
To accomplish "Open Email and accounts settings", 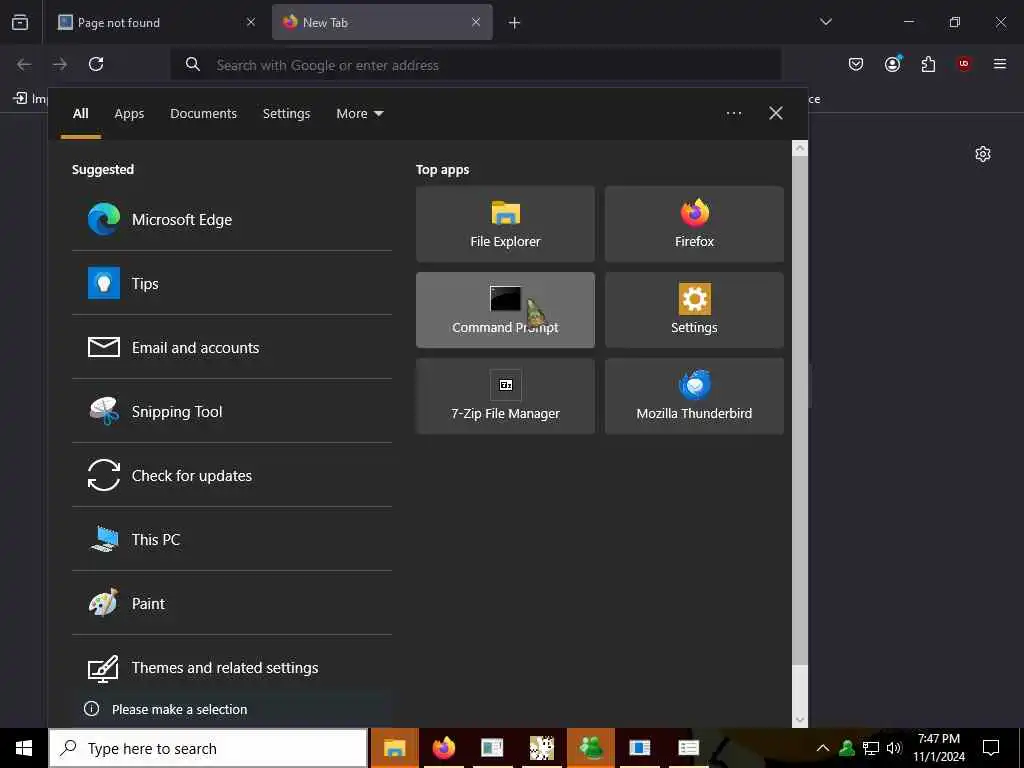I will (232, 347).
